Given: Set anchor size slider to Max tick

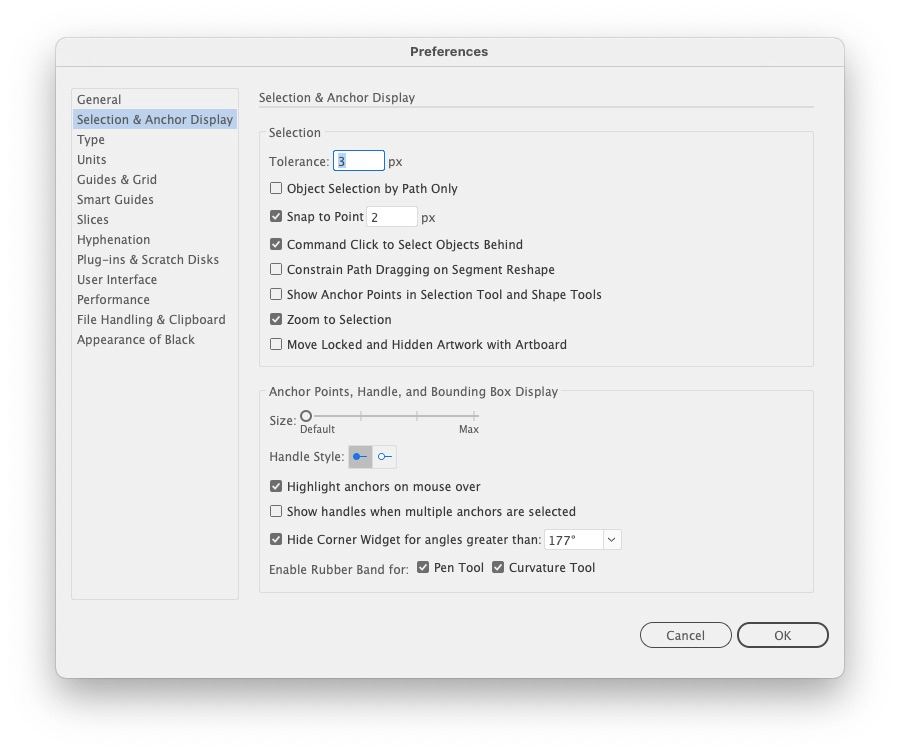Looking at the screenshot, I should (x=474, y=416).
